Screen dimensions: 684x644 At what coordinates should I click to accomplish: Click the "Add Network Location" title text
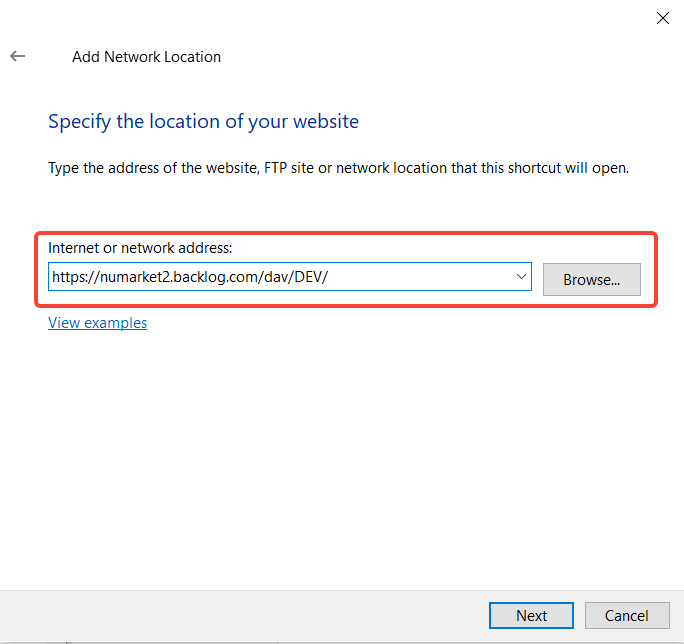[x=146, y=57]
